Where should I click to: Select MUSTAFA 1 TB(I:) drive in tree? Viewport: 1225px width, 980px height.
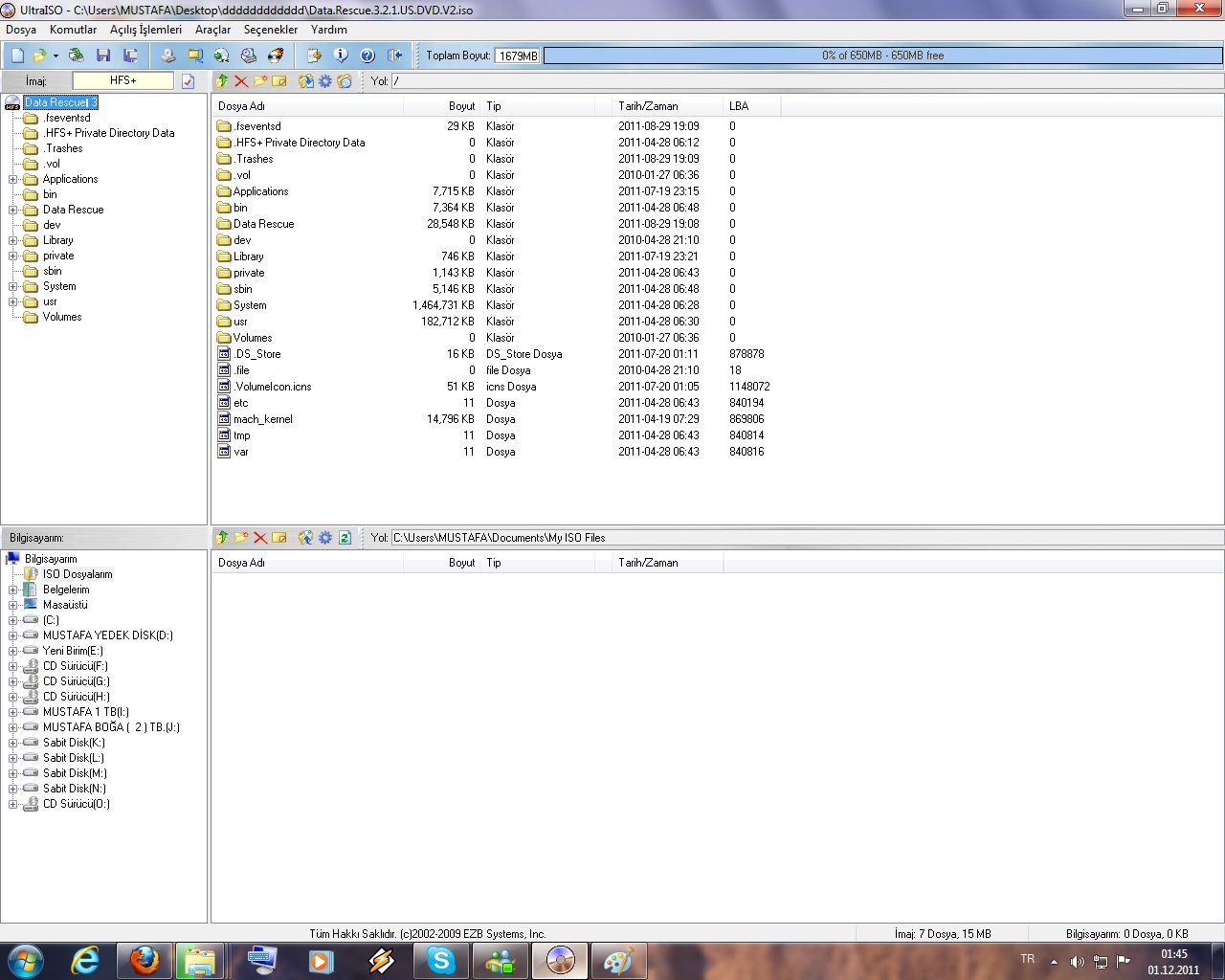coord(86,712)
